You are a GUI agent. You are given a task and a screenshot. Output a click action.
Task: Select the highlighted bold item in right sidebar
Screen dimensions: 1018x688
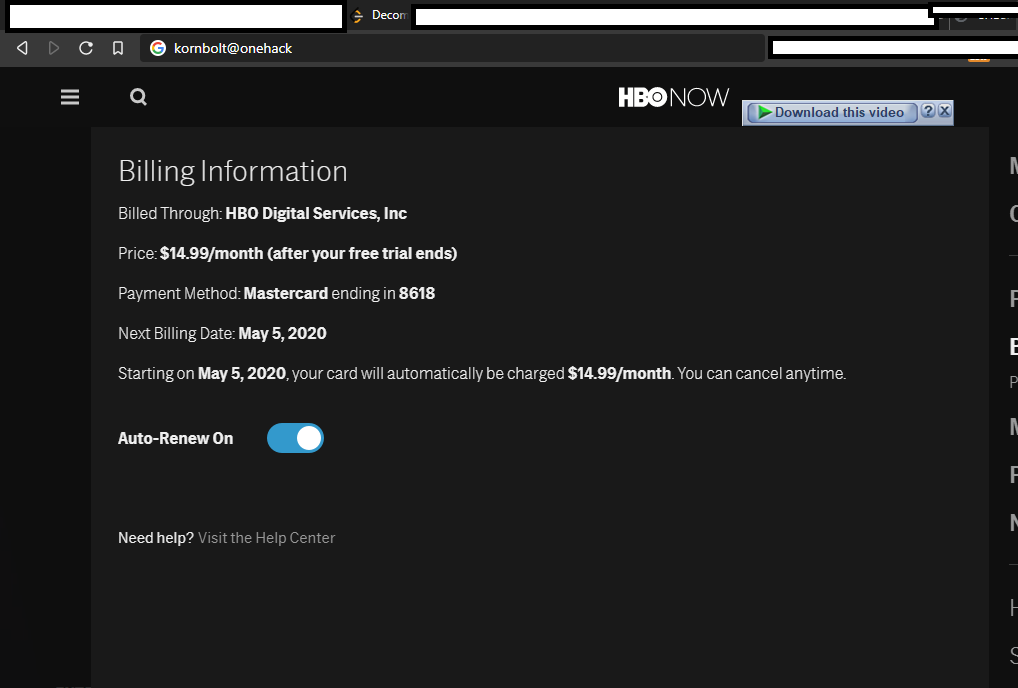point(1013,346)
